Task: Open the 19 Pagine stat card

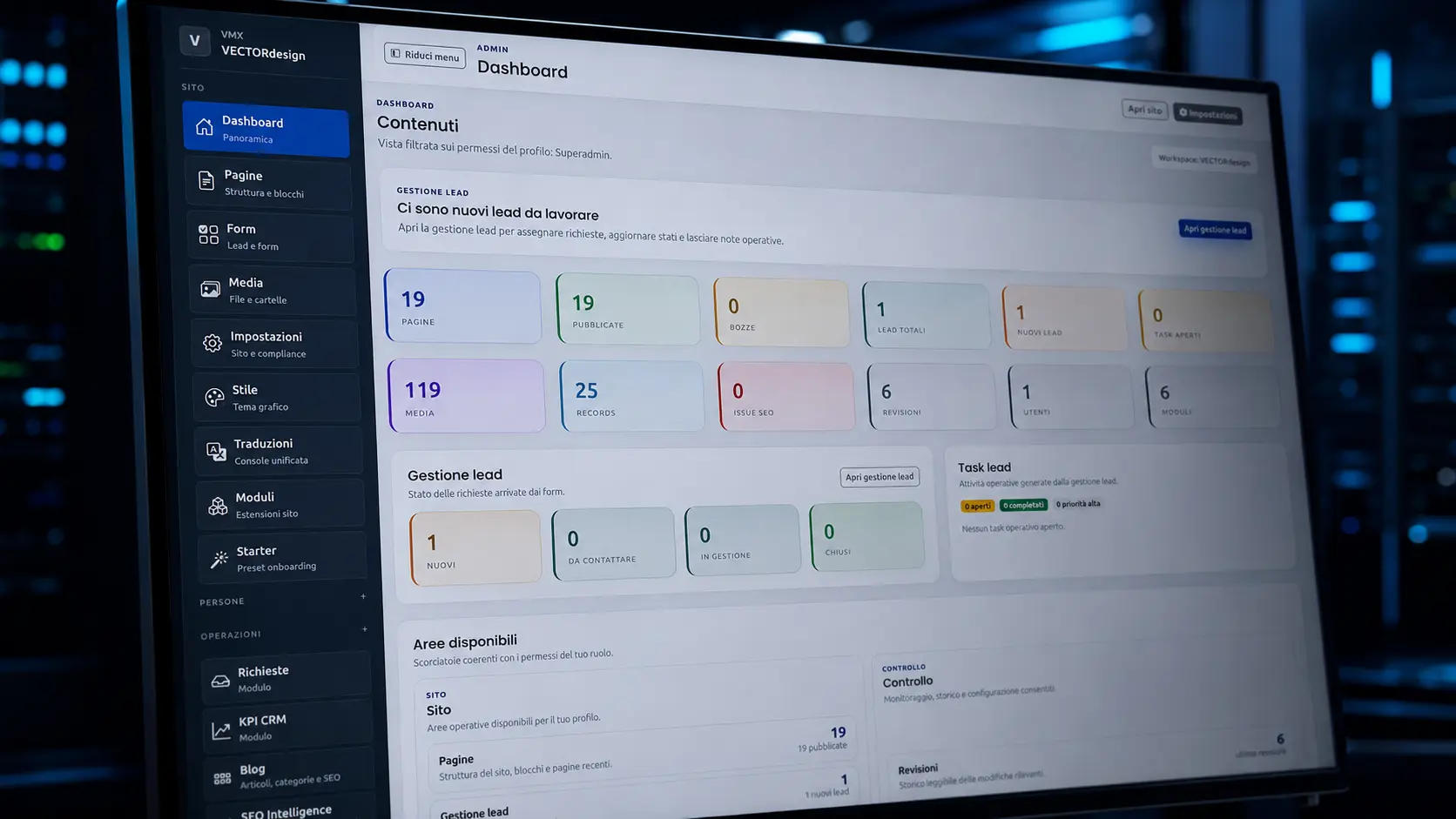Action: pyautogui.click(x=462, y=306)
